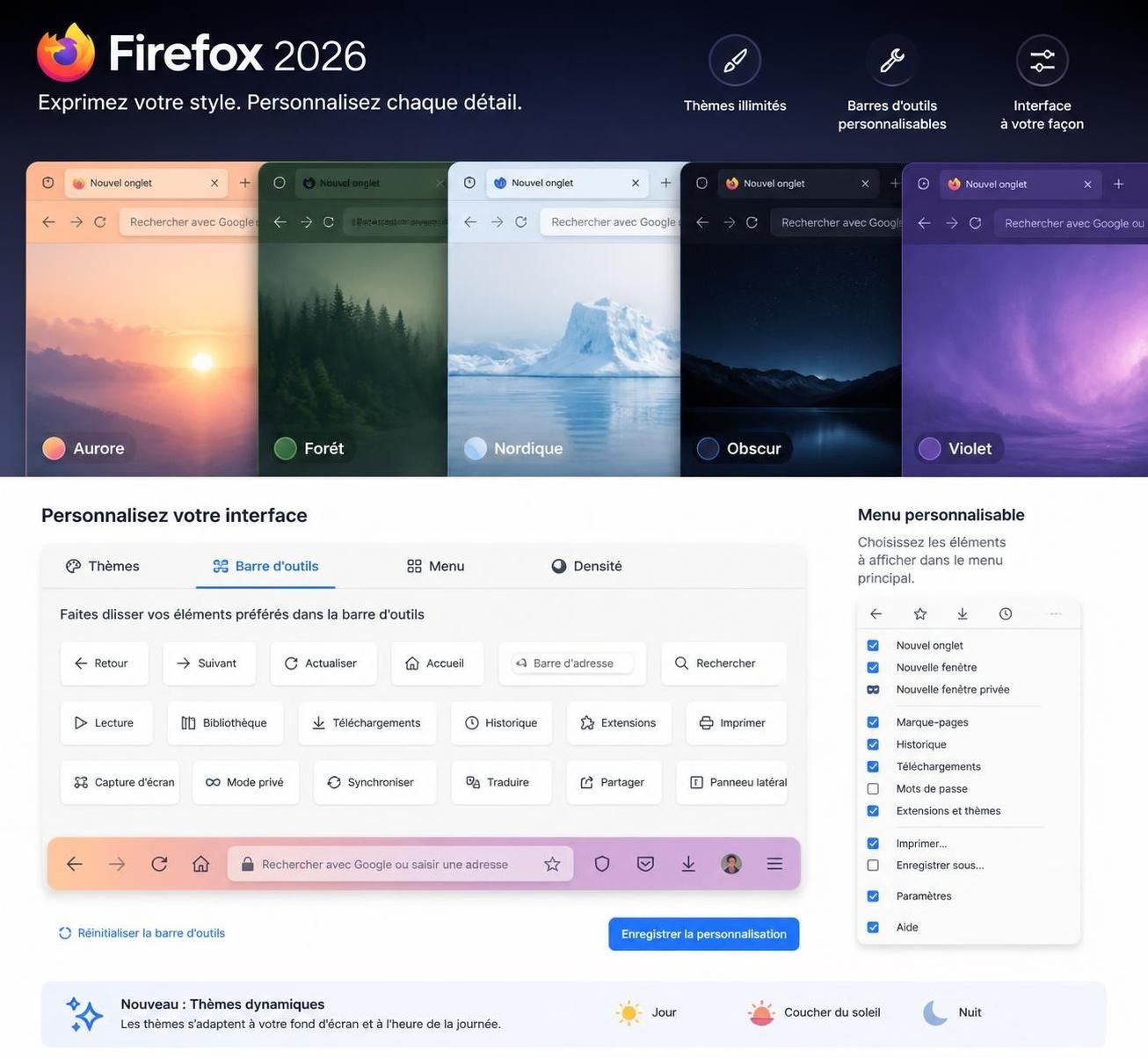Select the Nouvel onglet tab in Obscur window
The width and height of the screenshot is (1148, 1058).
[x=797, y=183]
